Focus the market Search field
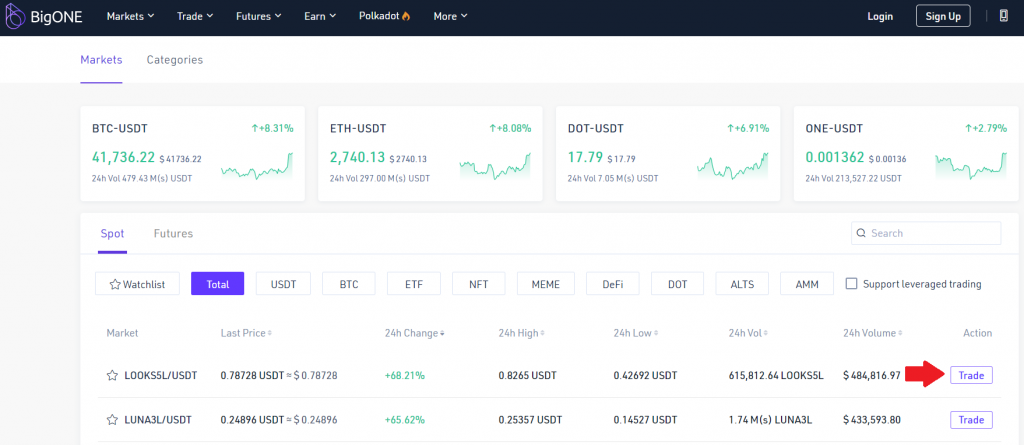1024x445 pixels. pyautogui.click(x=926, y=233)
